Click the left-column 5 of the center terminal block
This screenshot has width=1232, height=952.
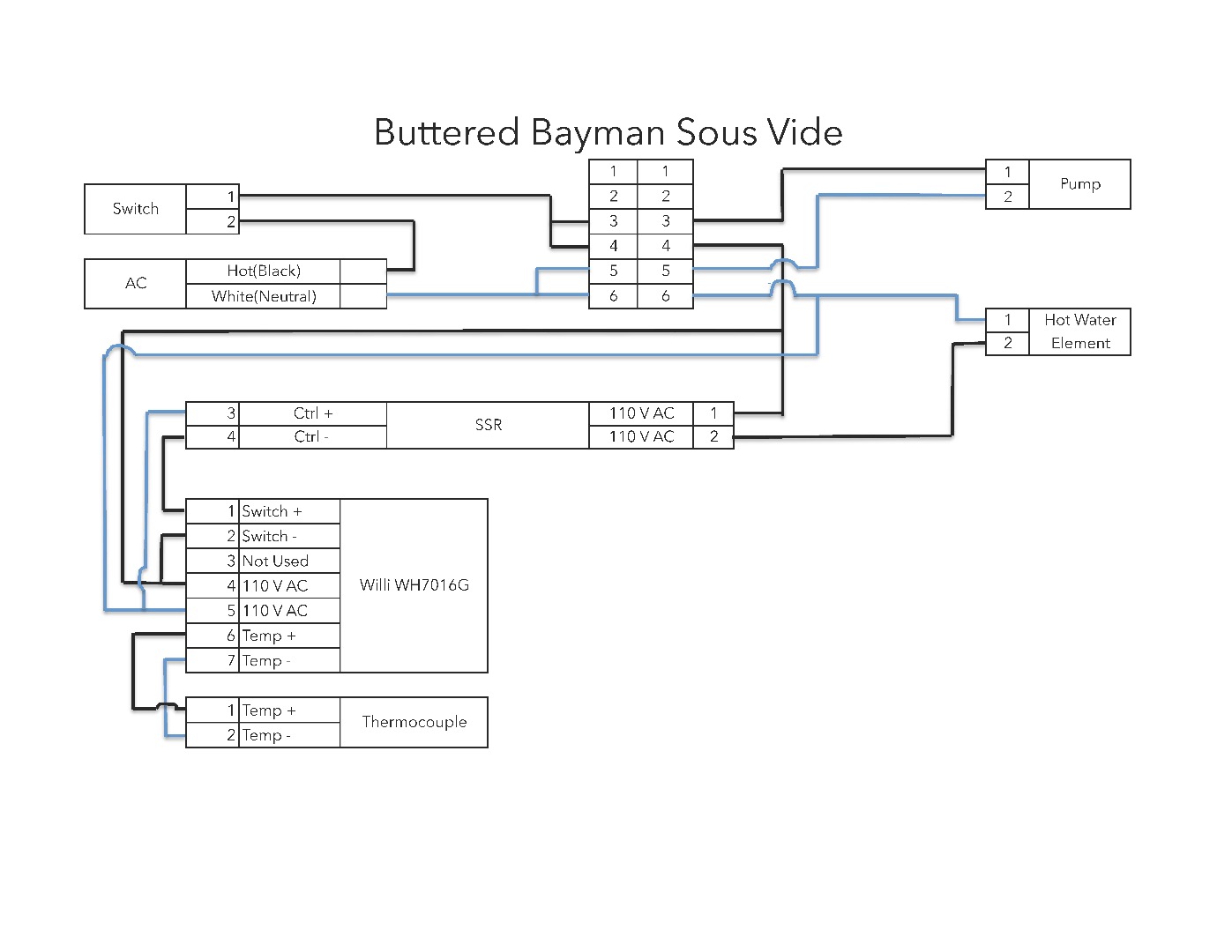614,271
